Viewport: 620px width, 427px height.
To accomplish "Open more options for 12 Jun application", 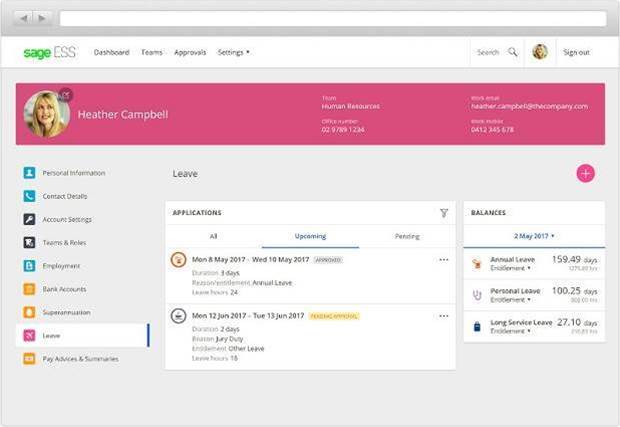I will click(444, 316).
